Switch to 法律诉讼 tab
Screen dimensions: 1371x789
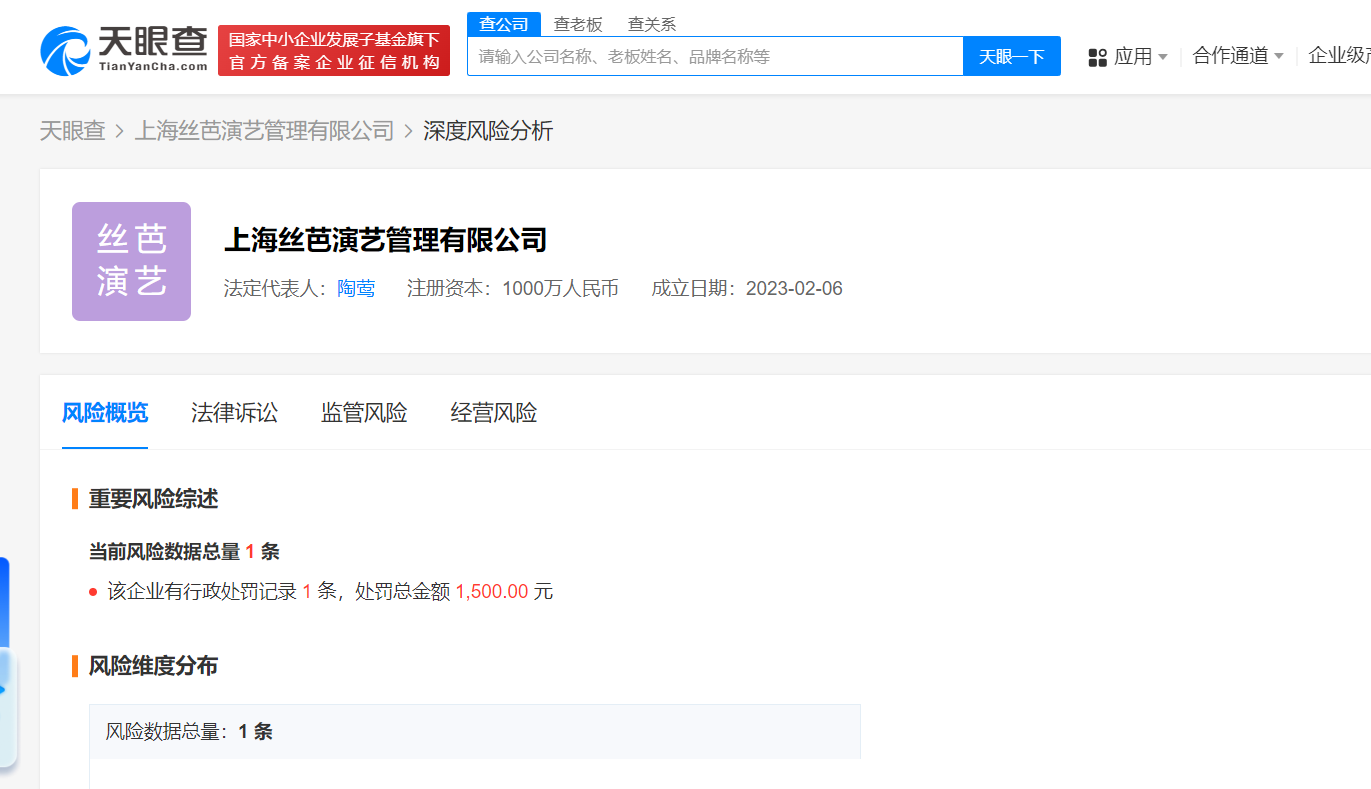pos(234,413)
